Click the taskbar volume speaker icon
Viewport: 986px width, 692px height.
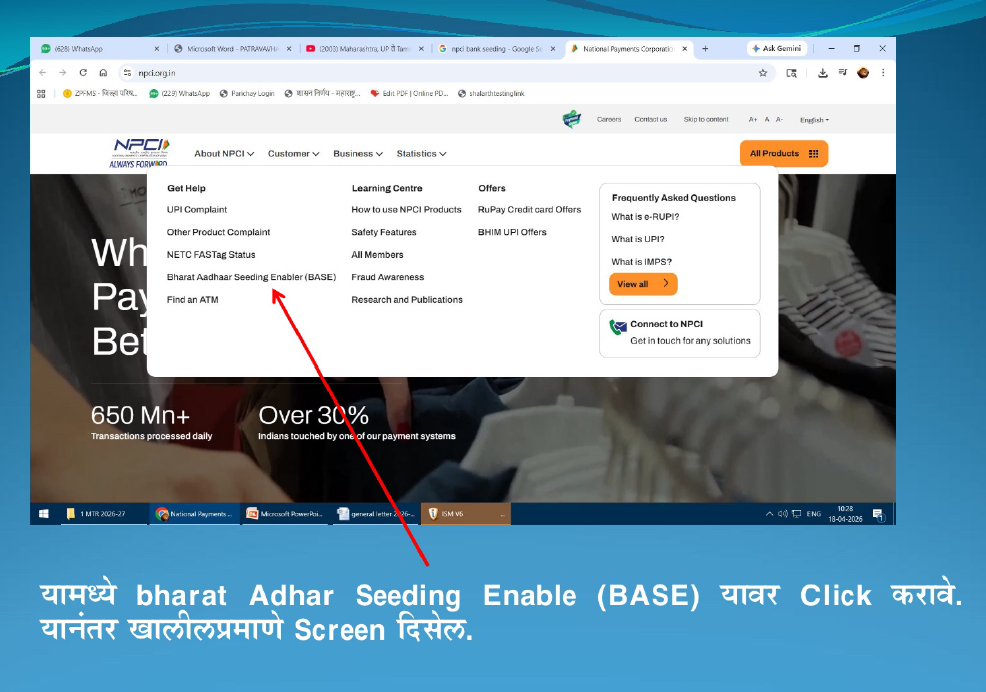[783, 514]
